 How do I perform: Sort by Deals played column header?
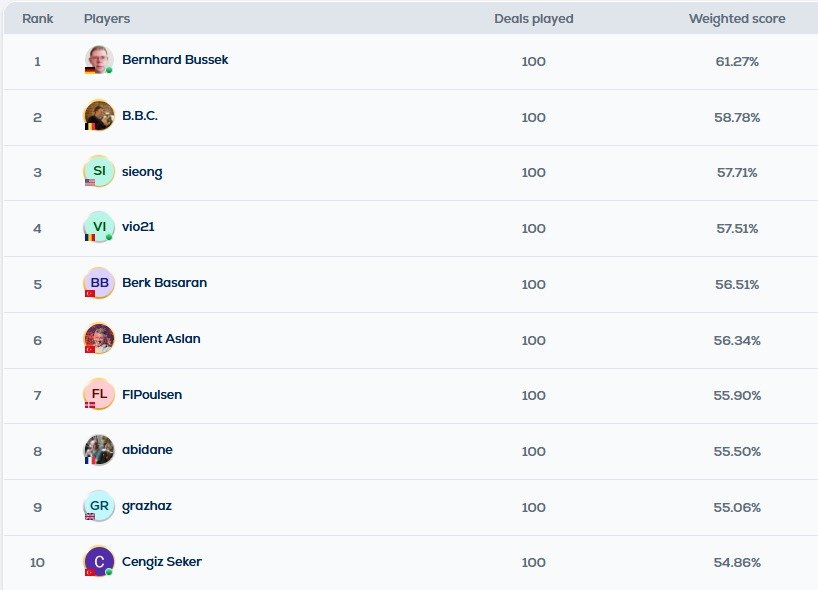(x=533, y=19)
